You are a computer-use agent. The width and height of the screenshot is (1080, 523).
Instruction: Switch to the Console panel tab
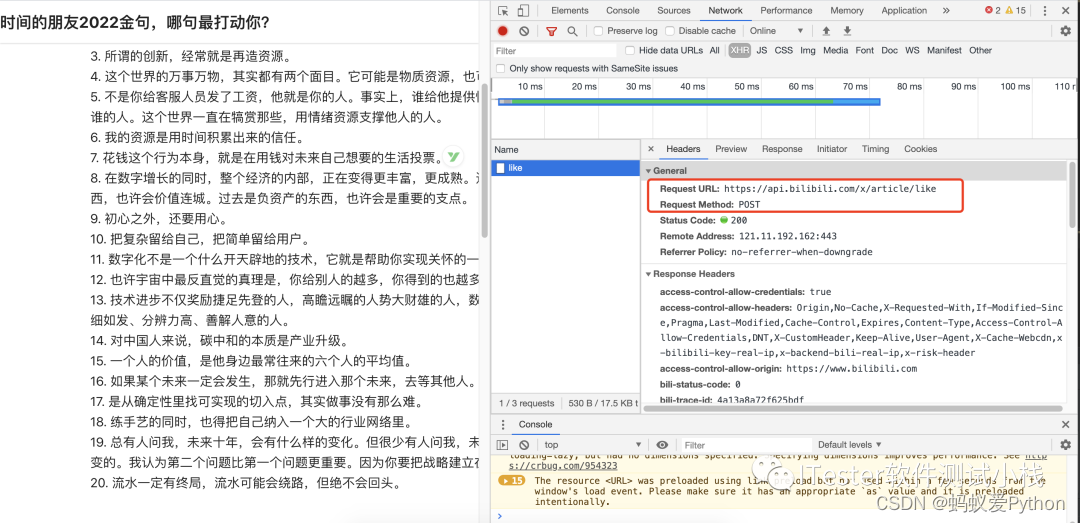pyautogui.click(x=623, y=10)
